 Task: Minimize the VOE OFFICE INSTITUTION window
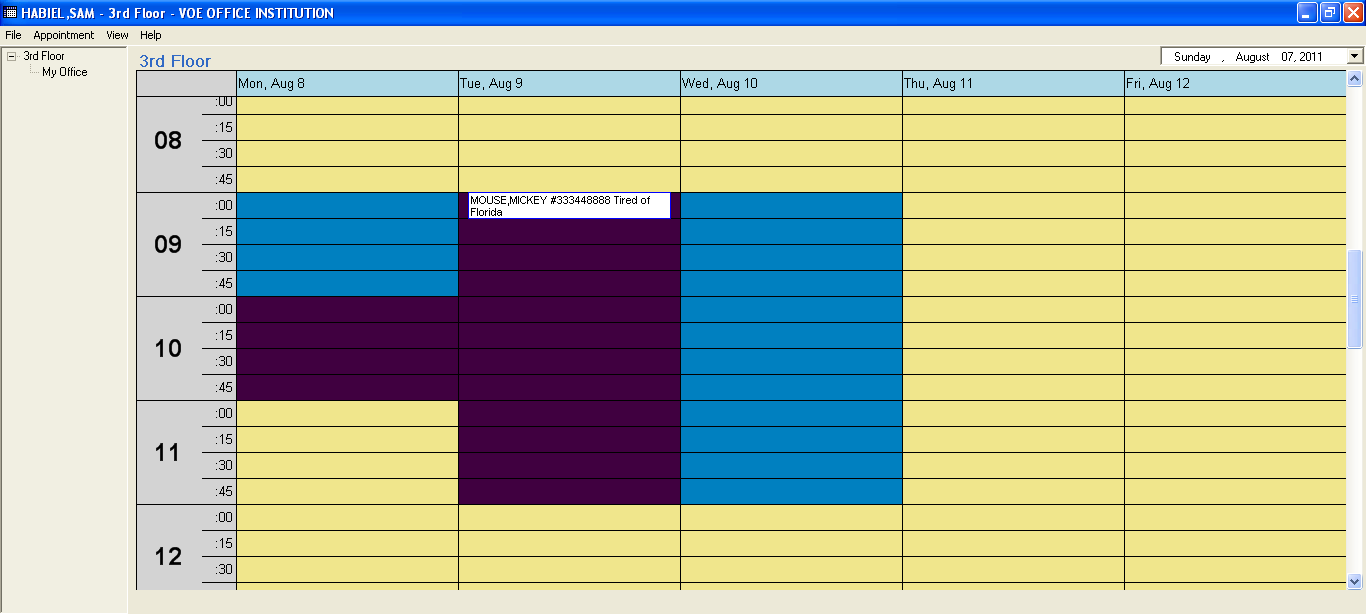(1308, 13)
